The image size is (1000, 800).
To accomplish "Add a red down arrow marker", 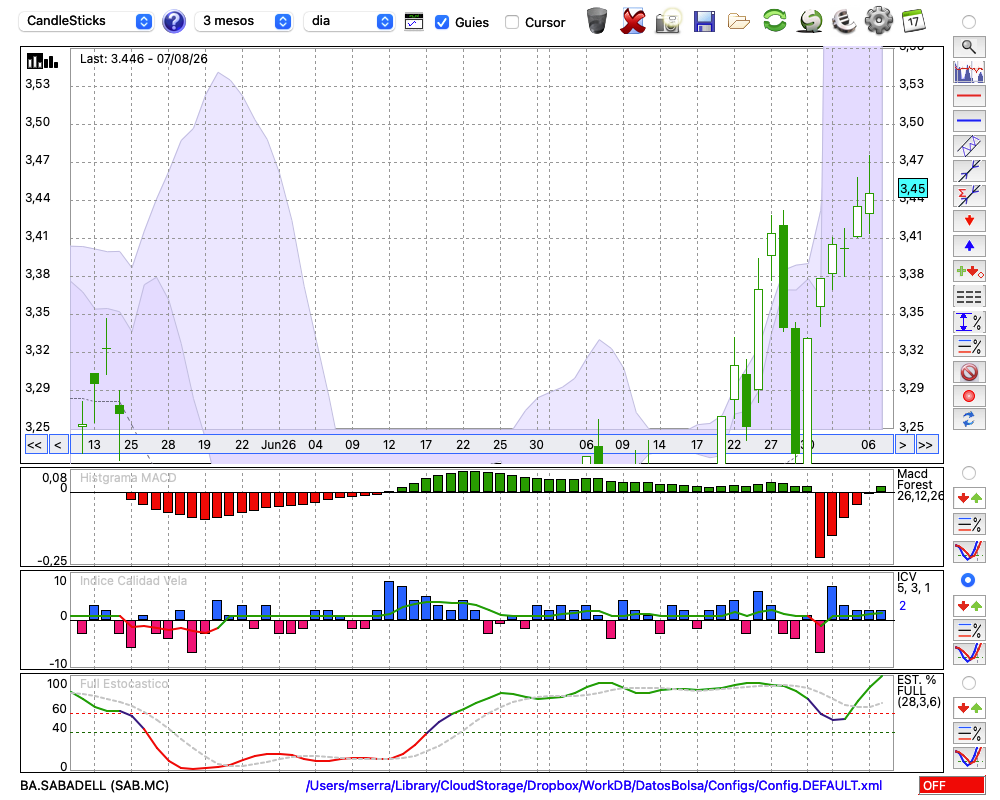I will [x=969, y=221].
